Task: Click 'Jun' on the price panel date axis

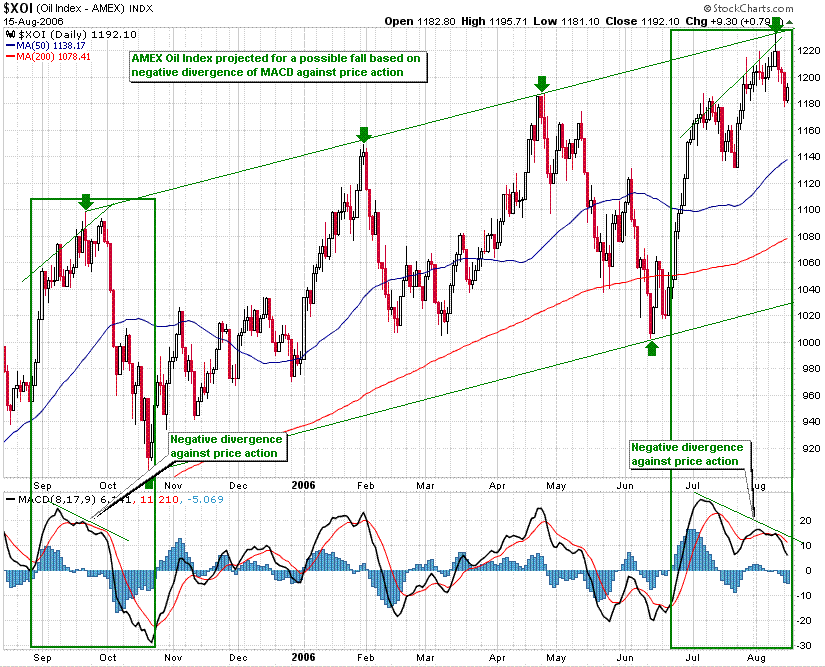Action: (x=625, y=485)
